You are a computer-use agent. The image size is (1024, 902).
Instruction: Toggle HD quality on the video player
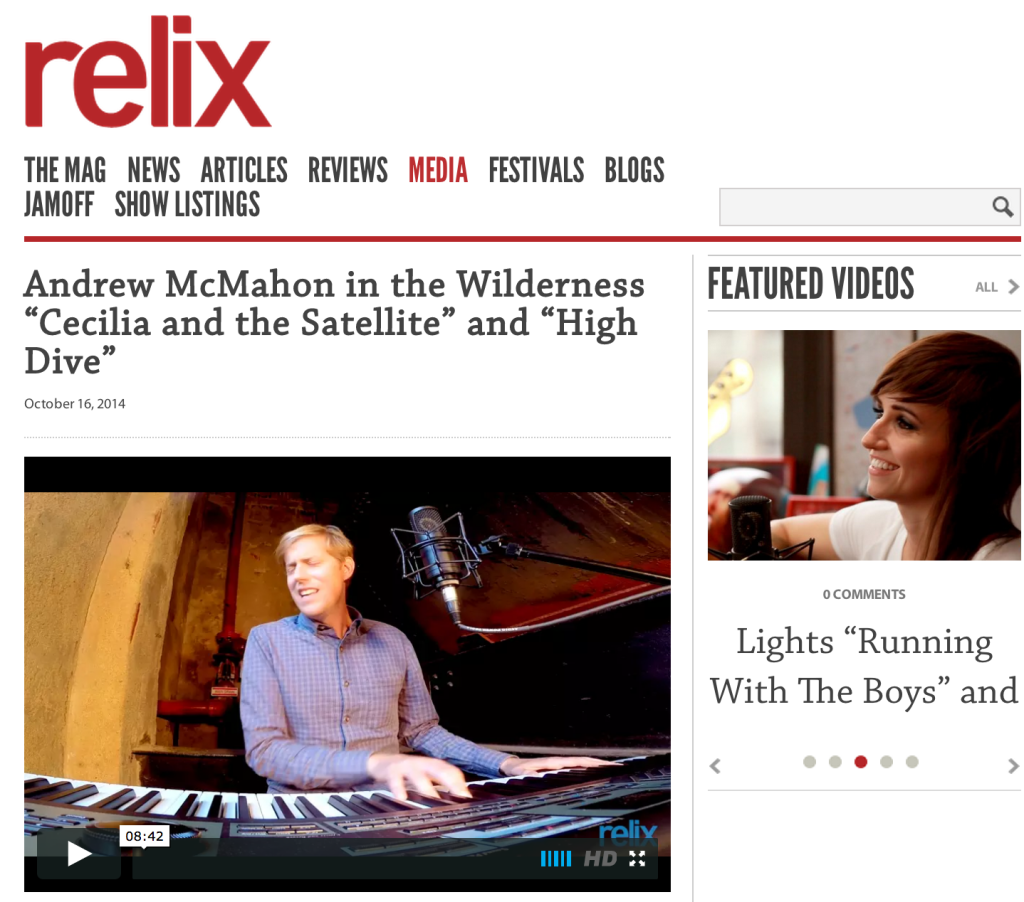click(600, 859)
